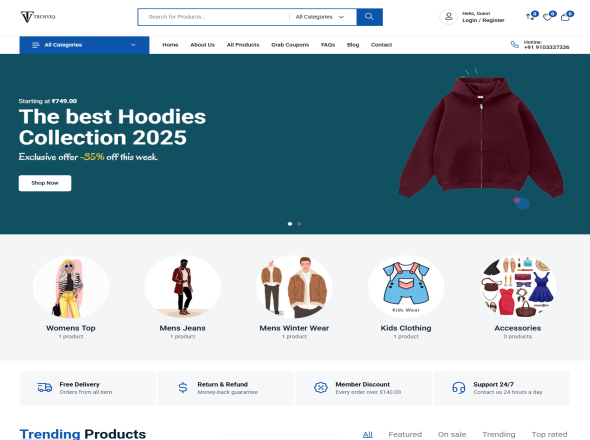Click the Trenviq logo
The width and height of the screenshot is (590, 440).
pyautogui.click(x=38, y=17)
